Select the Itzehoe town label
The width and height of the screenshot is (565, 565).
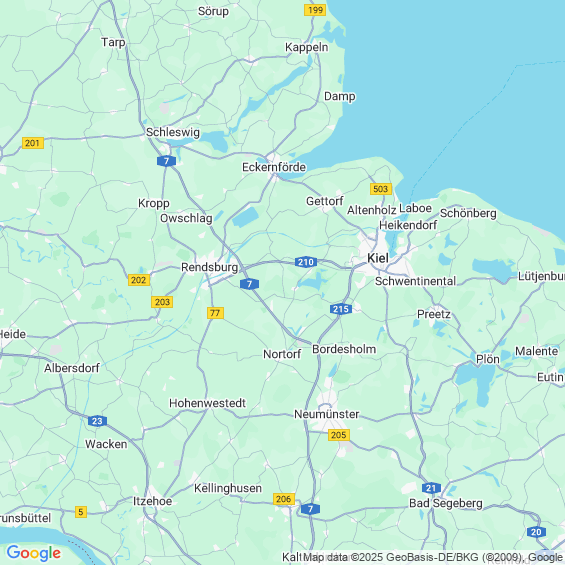coord(152,501)
